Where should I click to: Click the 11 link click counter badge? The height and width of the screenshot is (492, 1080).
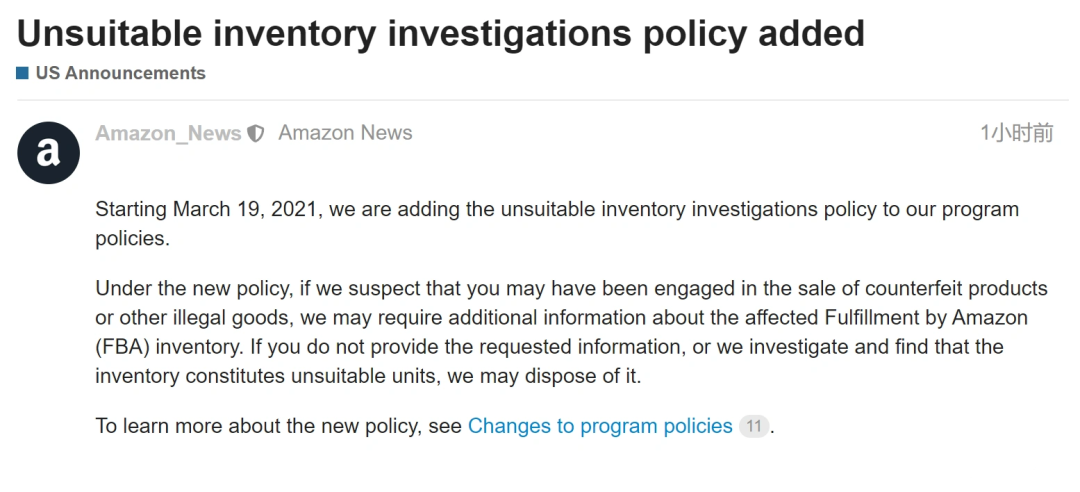(x=754, y=426)
